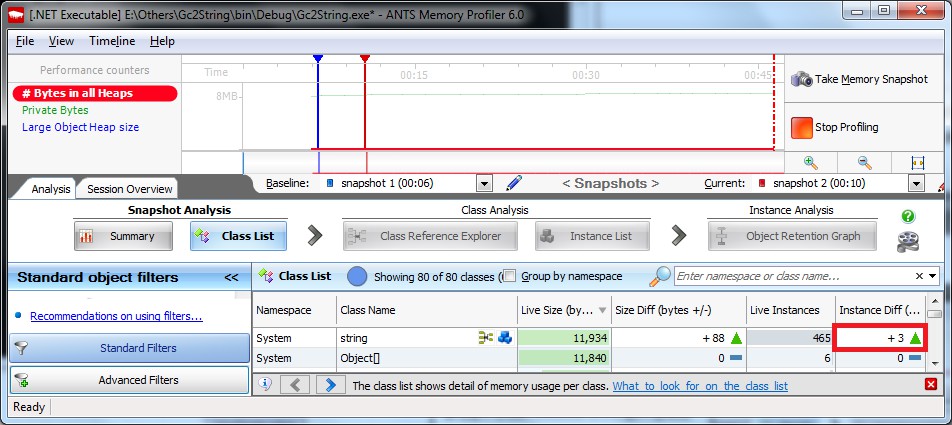Open the Timeline menu
952x425 pixels.
pyautogui.click(x=112, y=41)
